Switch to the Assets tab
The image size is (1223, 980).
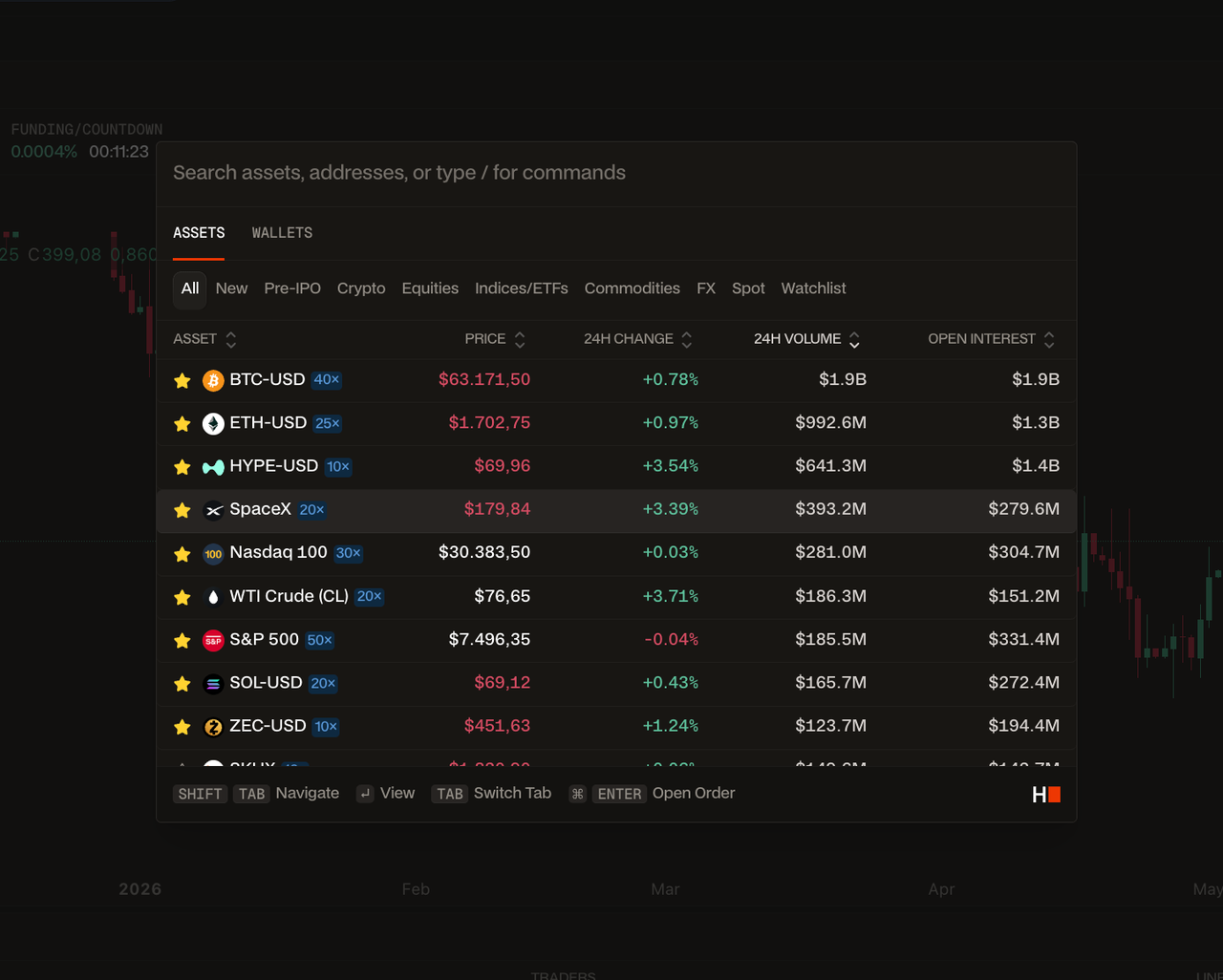[x=199, y=233]
